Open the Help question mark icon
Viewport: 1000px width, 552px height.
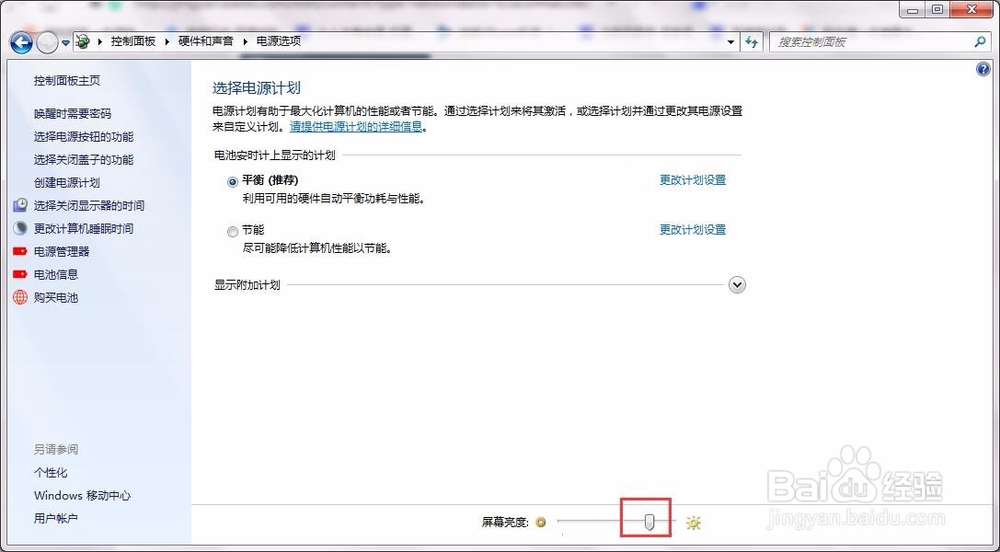coord(983,69)
